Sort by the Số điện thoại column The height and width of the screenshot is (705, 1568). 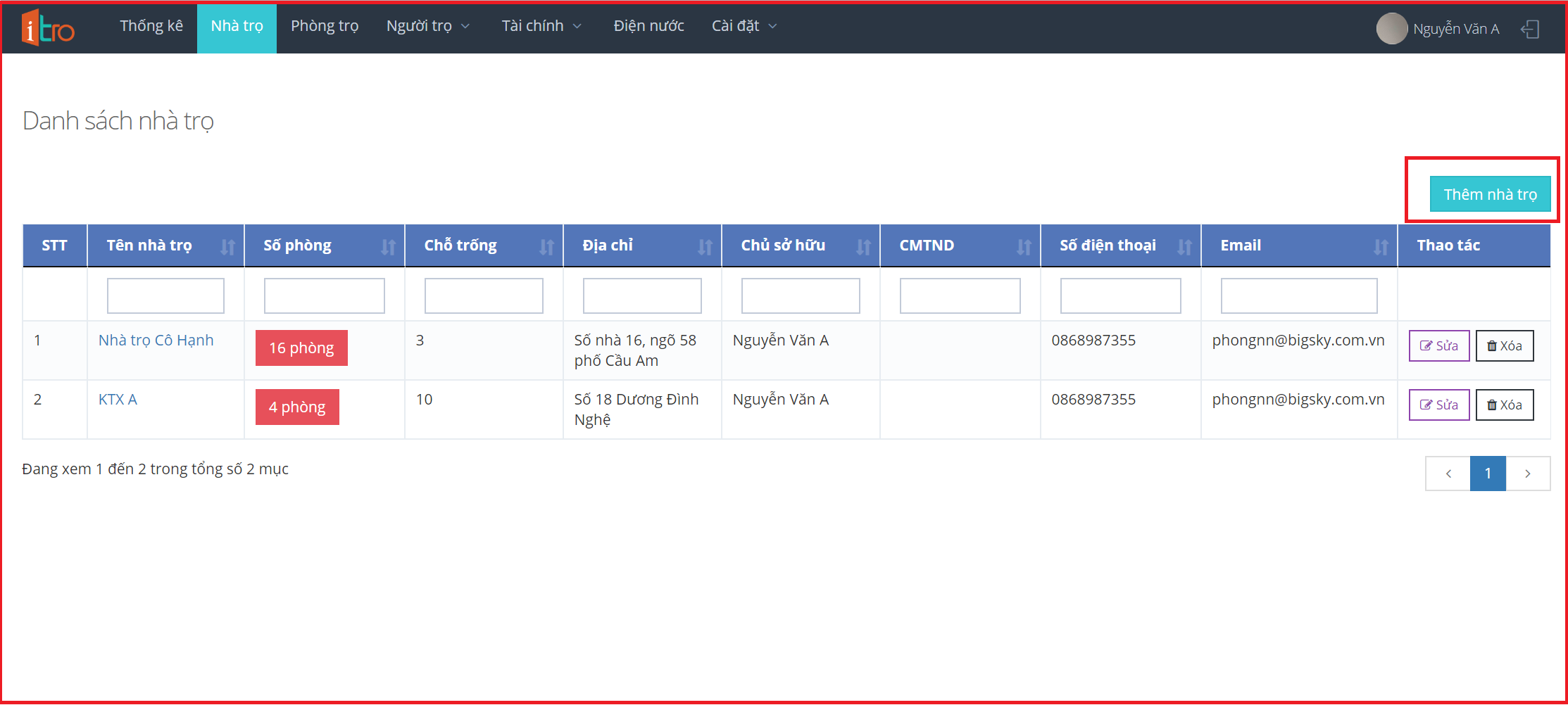pyautogui.click(x=1184, y=246)
